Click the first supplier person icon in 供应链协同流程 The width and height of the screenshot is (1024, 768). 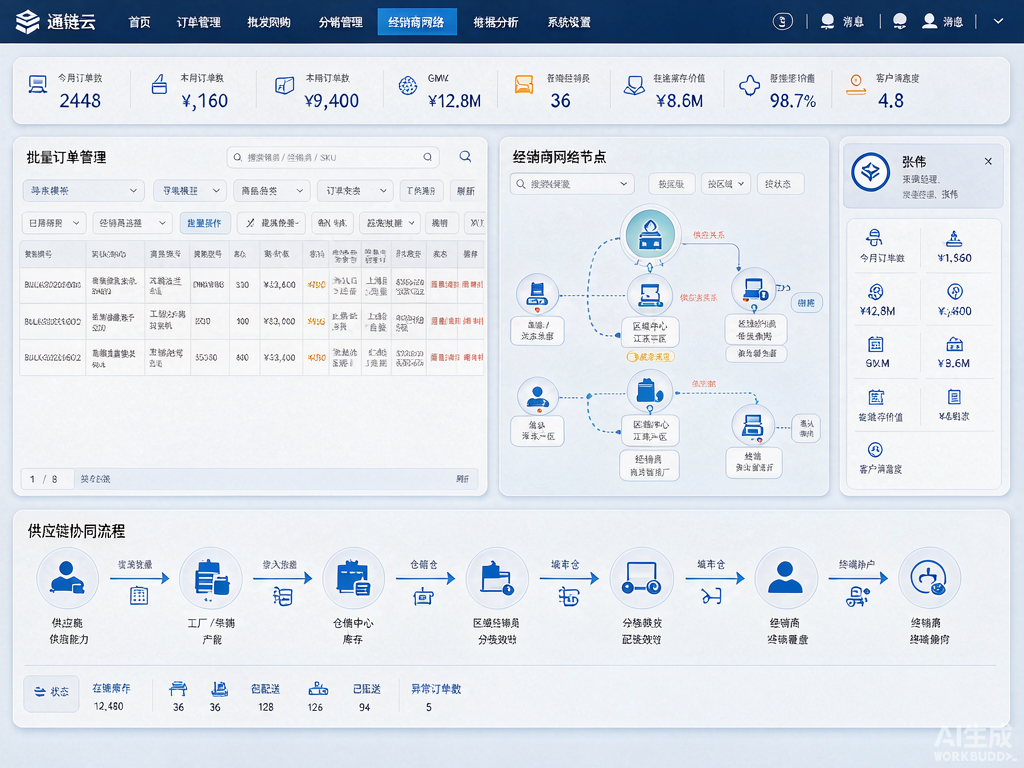(67, 578)
